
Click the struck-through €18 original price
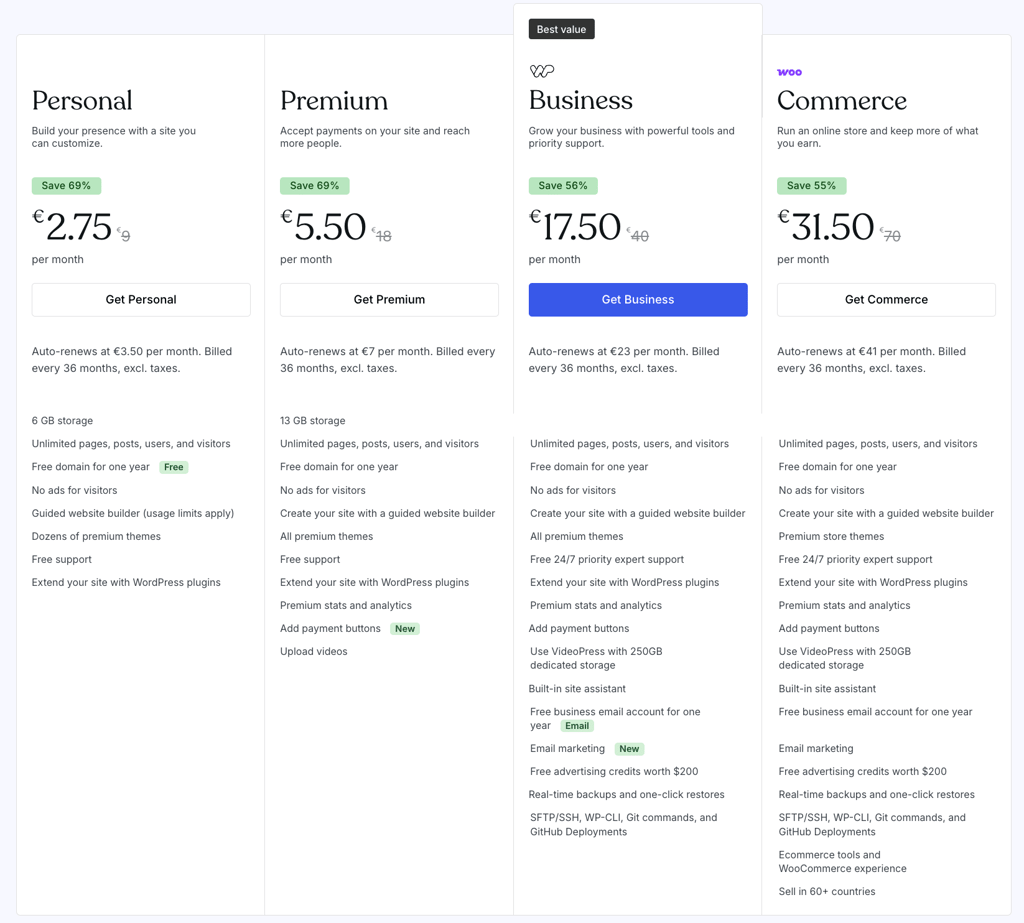click(382, 235)
